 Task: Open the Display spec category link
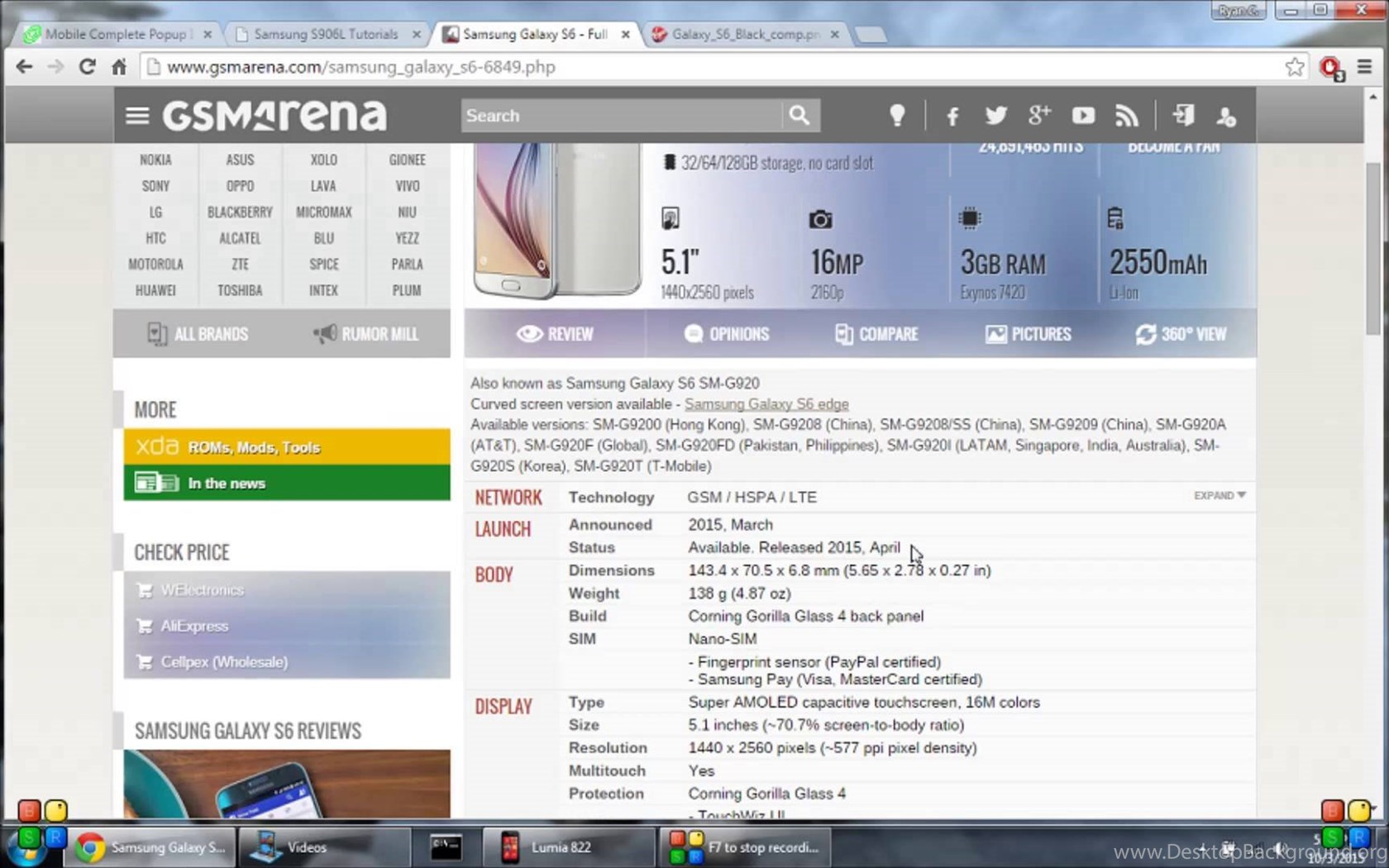tap(504, 706)
